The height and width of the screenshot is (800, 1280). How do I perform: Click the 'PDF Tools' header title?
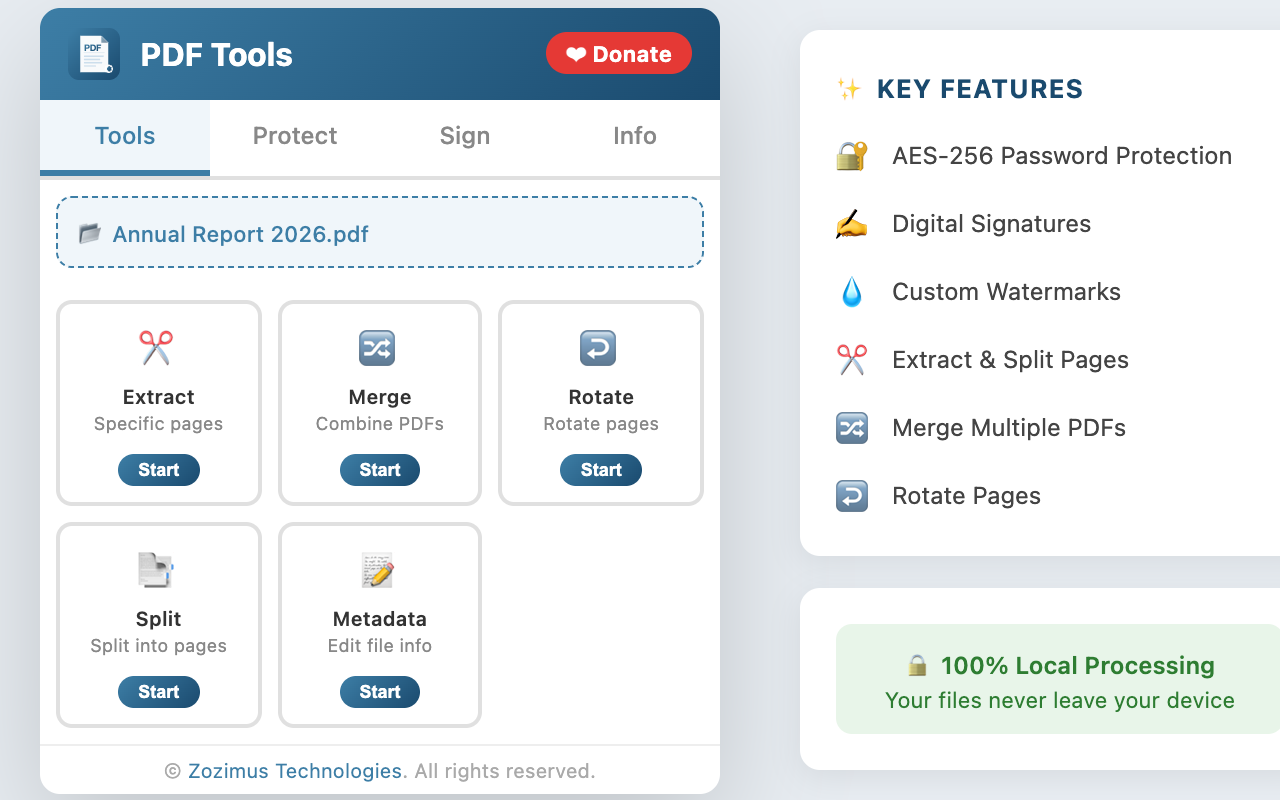point(216,55)
